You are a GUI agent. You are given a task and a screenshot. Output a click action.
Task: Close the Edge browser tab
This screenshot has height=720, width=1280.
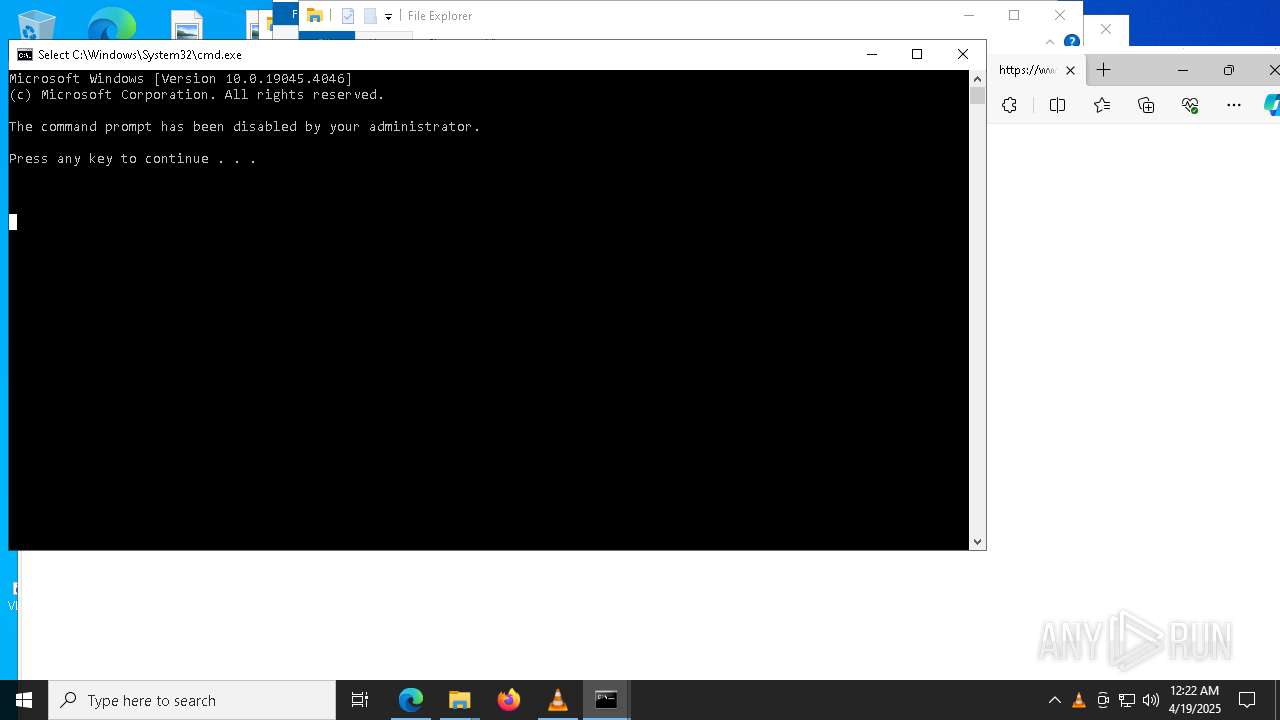click(1070, 70)
